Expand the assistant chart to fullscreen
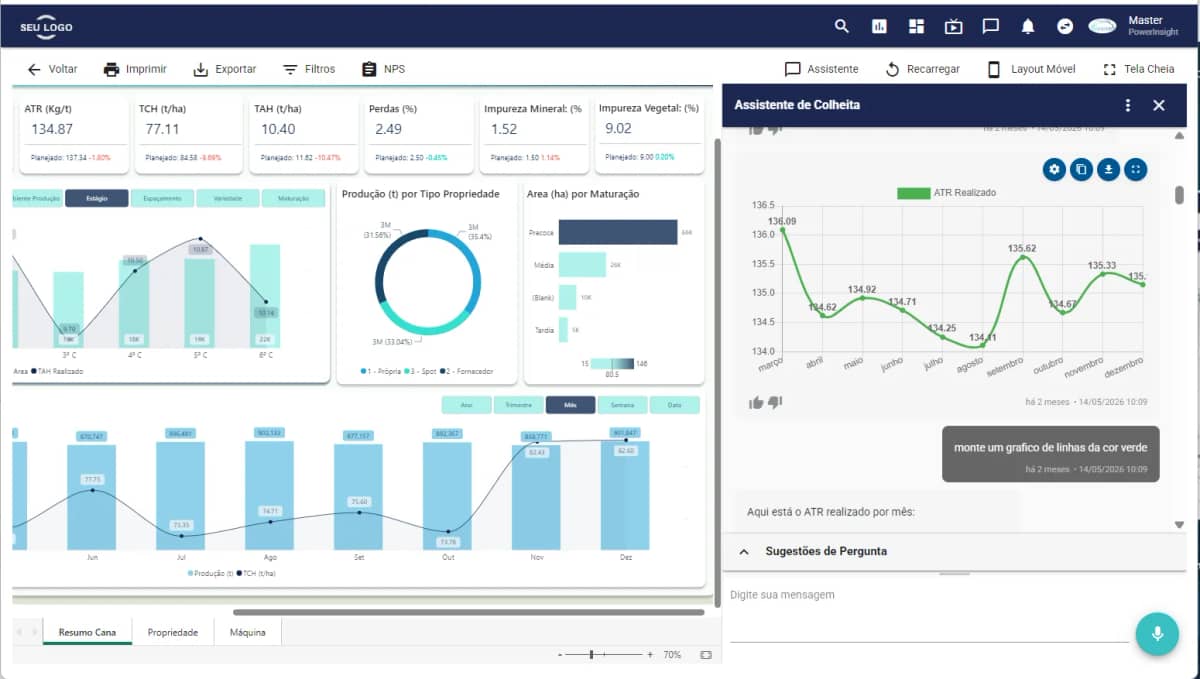Viewport: 1200px width, 679px height. pos(1135,169)
